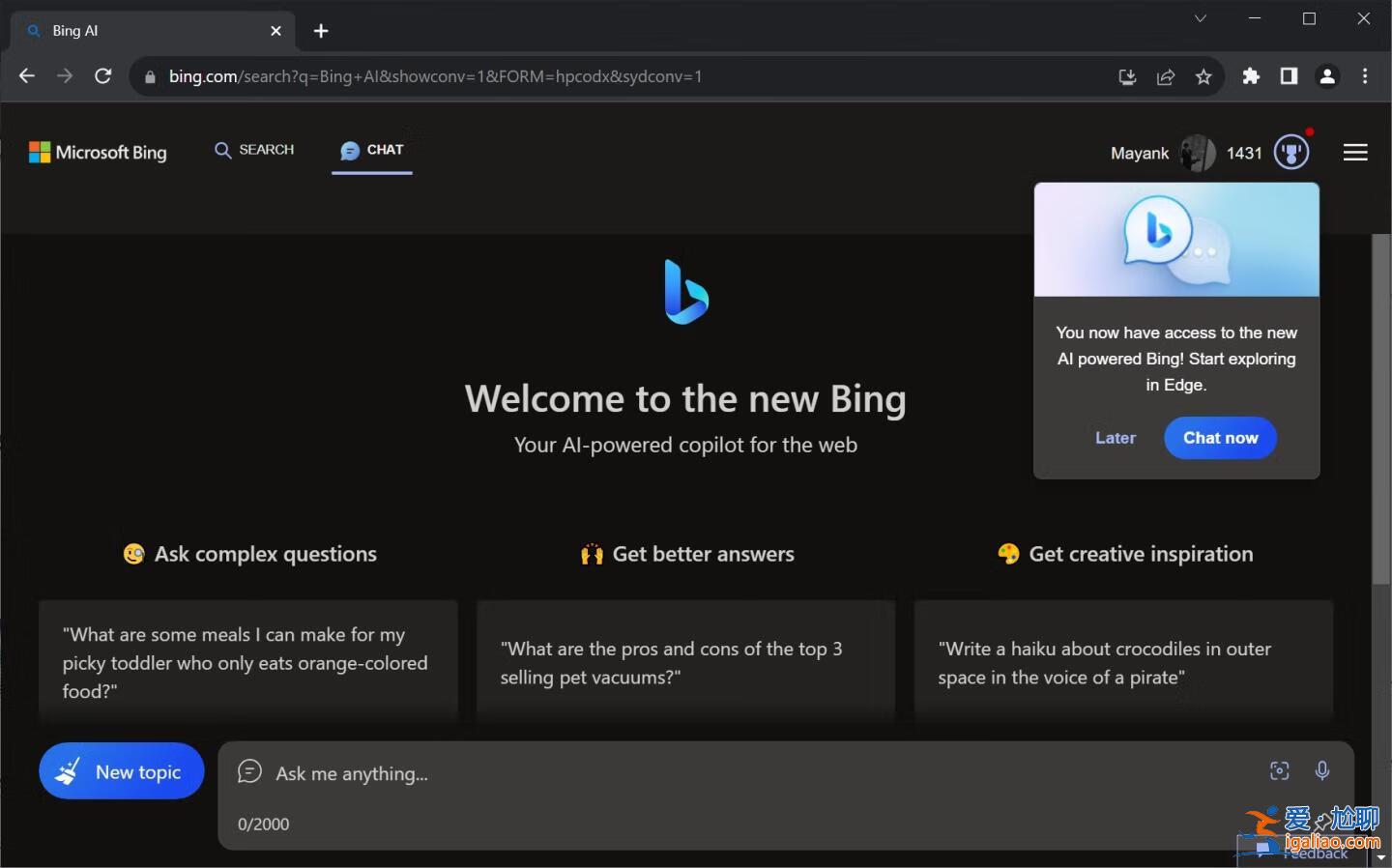Install the site via the install icon
The width and height of the screenshot is (1392, 868).
[x=1127, y=76]
